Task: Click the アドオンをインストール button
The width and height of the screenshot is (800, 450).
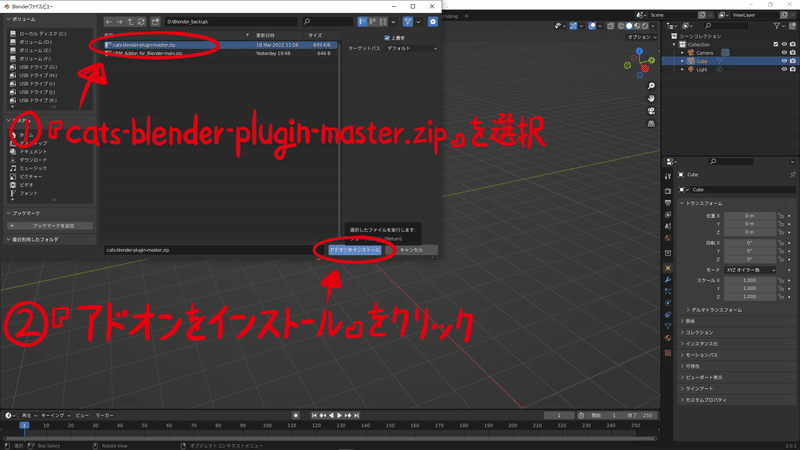Action: [x=355, y=250]
